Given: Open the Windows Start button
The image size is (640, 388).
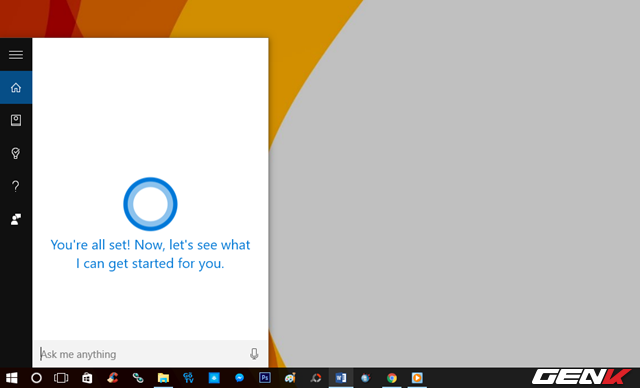Looking at the screenshot, I should click(12, 378).
